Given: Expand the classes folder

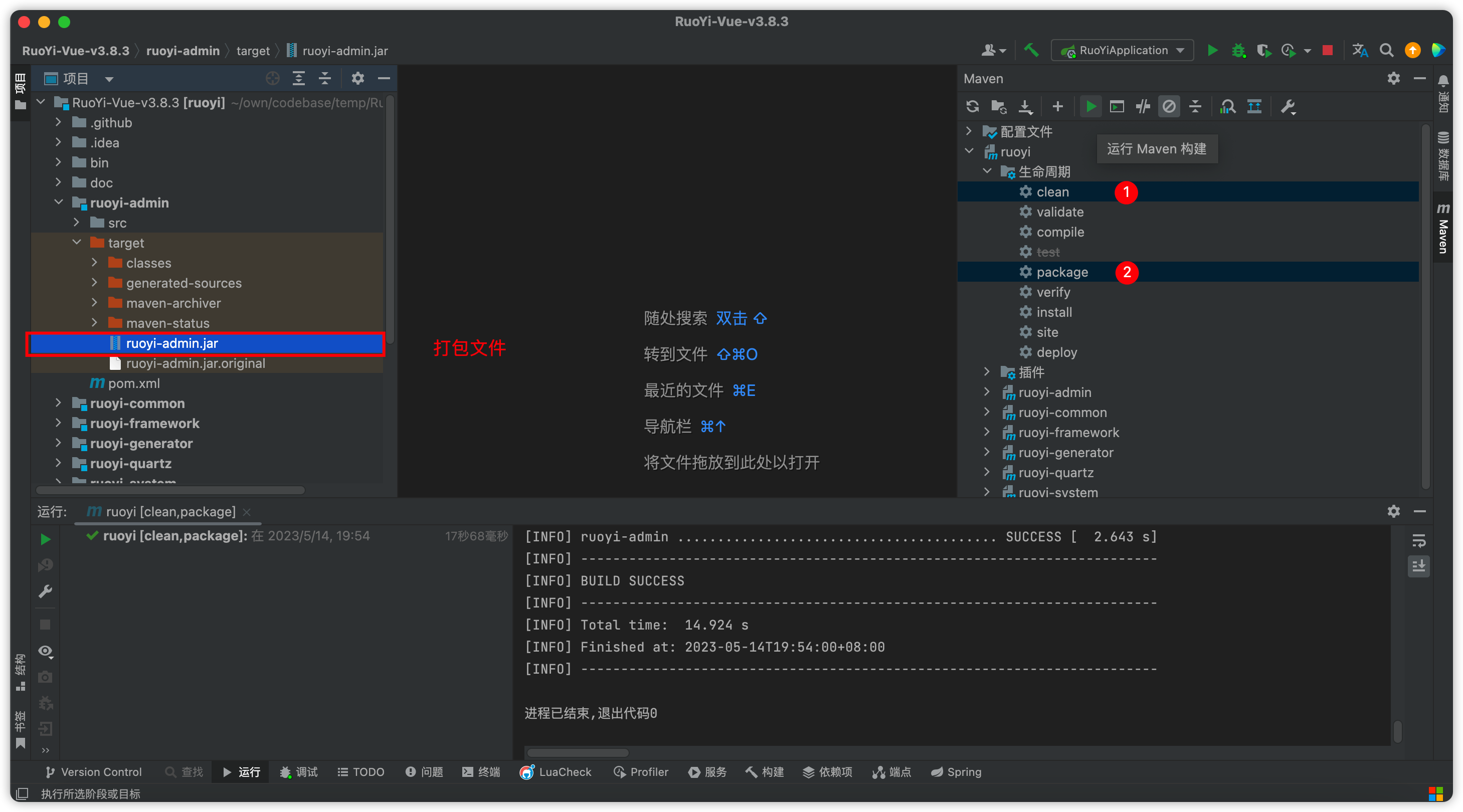Looking at the screenshot, I should click(95, 262).
